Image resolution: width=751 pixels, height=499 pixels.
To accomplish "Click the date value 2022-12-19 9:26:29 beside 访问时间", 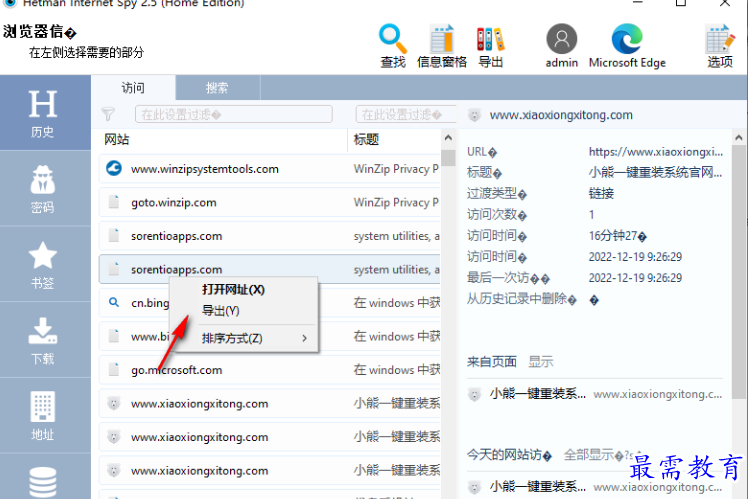I will coord(635,257).
